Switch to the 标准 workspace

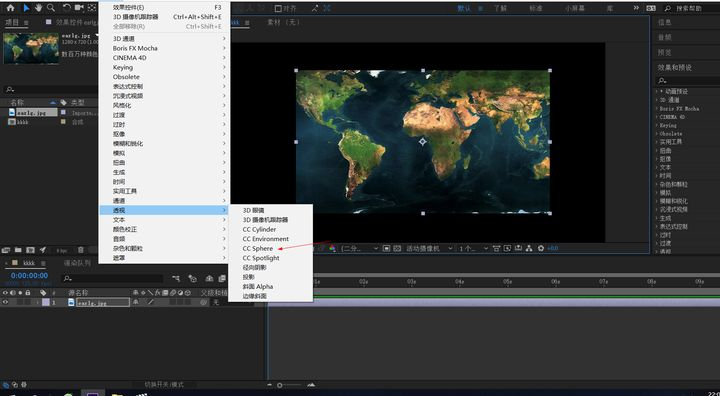536,8
